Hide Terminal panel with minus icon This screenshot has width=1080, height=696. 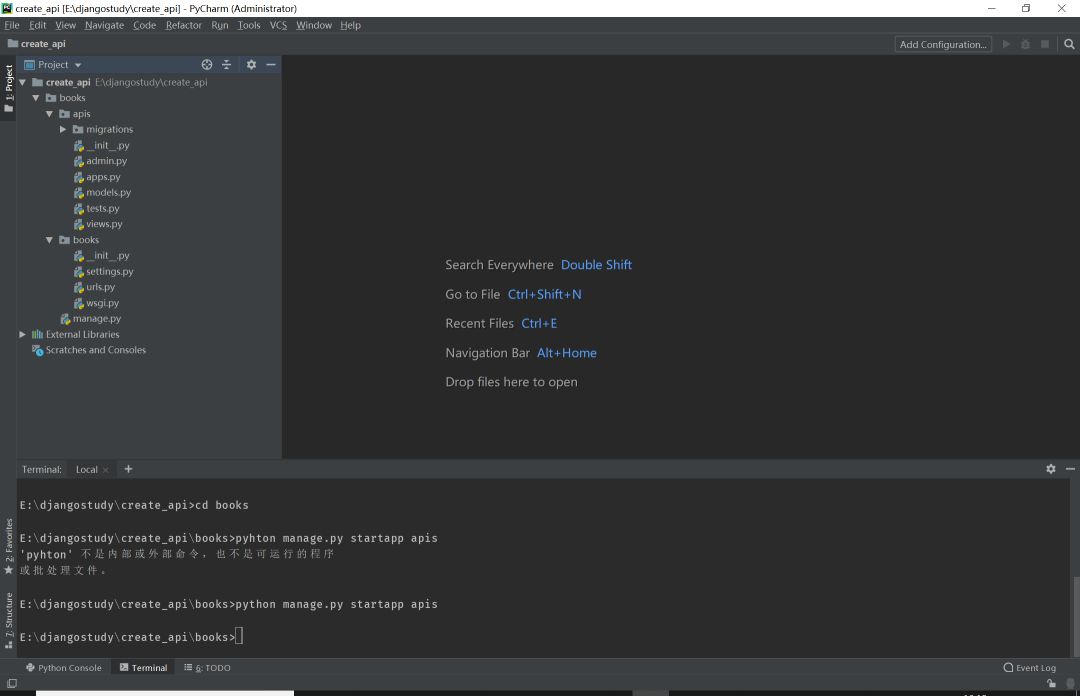coord(1070,469)
